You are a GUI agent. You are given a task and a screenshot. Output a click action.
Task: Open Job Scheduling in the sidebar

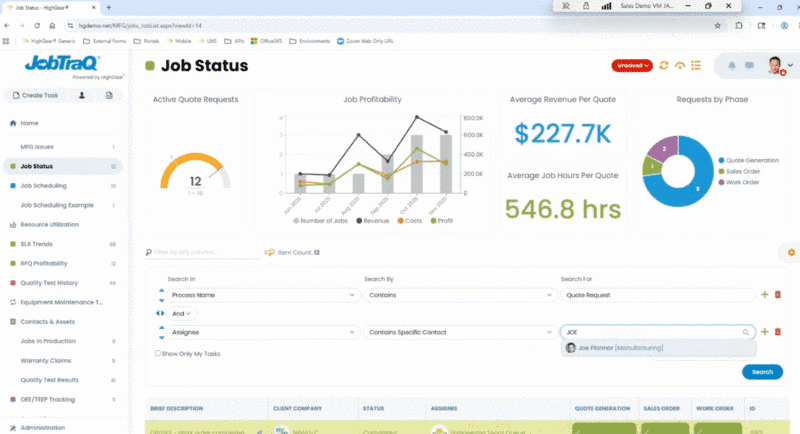(58, 185)
